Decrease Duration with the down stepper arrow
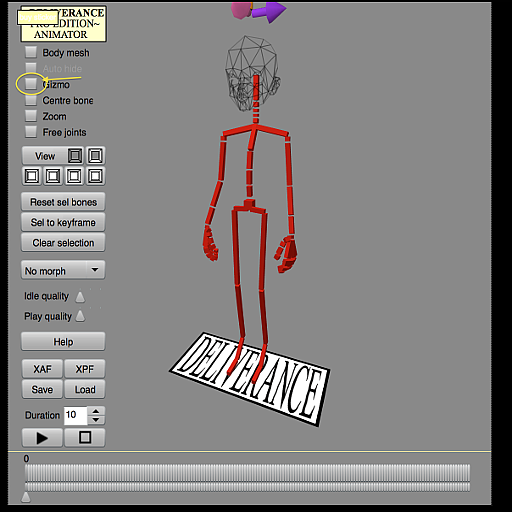This screenshot has height=512, width=512. pyautogui.click(x=96, y=420)
